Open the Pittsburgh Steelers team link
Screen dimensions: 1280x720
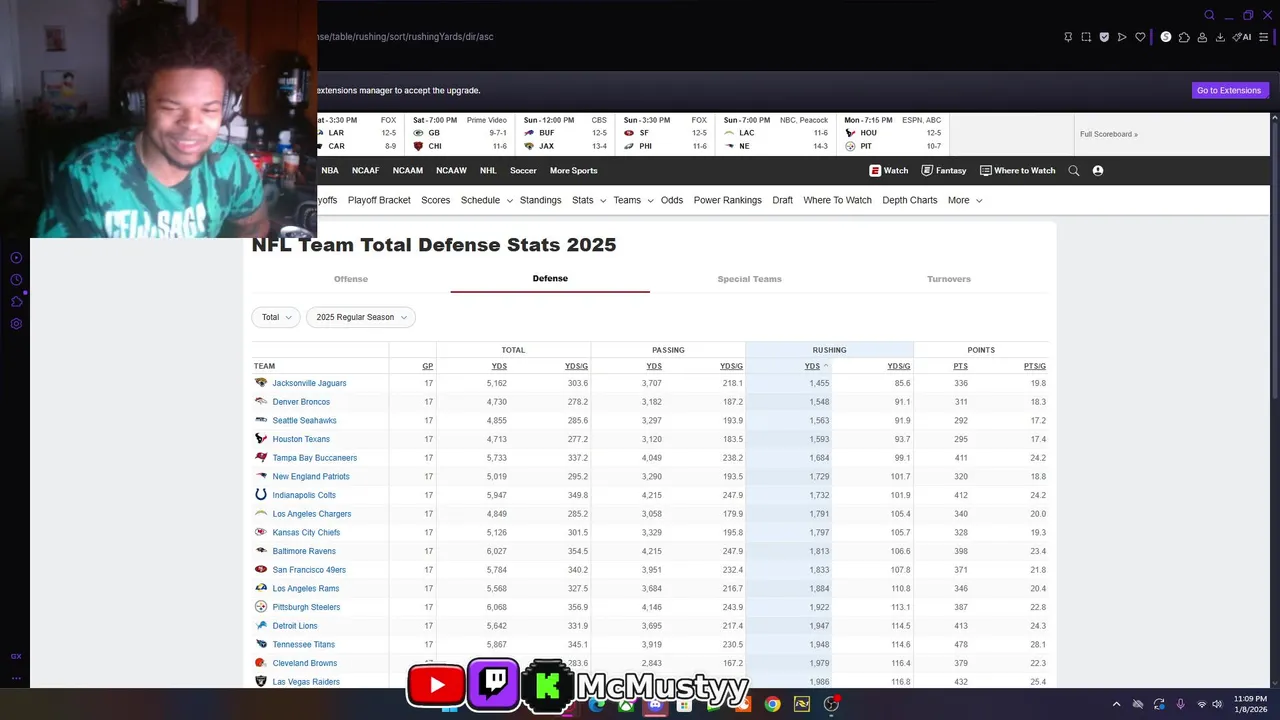pyautogui.click(x=306, y=607)
